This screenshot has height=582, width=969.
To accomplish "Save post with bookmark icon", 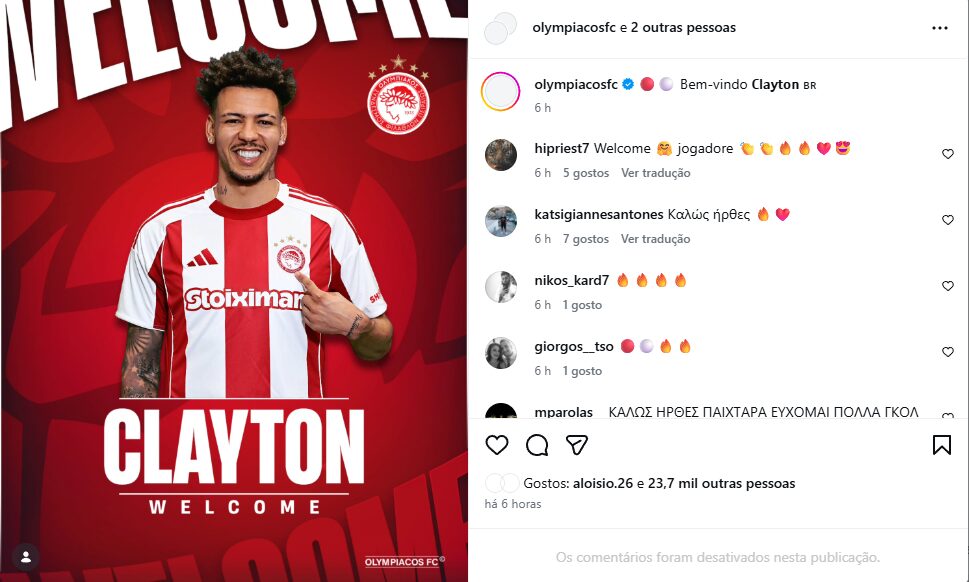I will coord(942,445).
